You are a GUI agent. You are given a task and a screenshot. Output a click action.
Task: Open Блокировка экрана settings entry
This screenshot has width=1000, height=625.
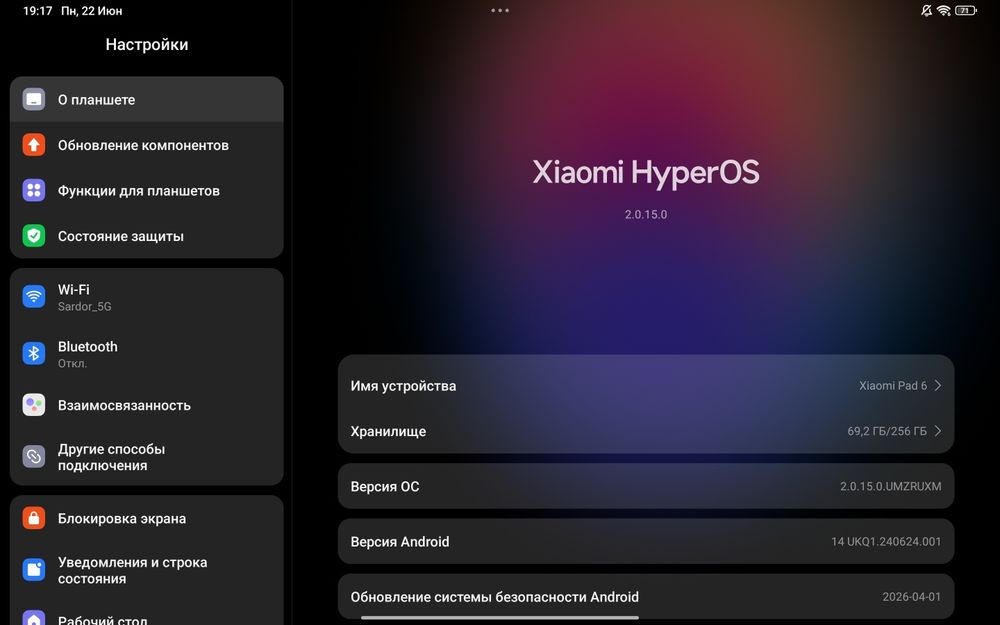[x=147, y=518]
